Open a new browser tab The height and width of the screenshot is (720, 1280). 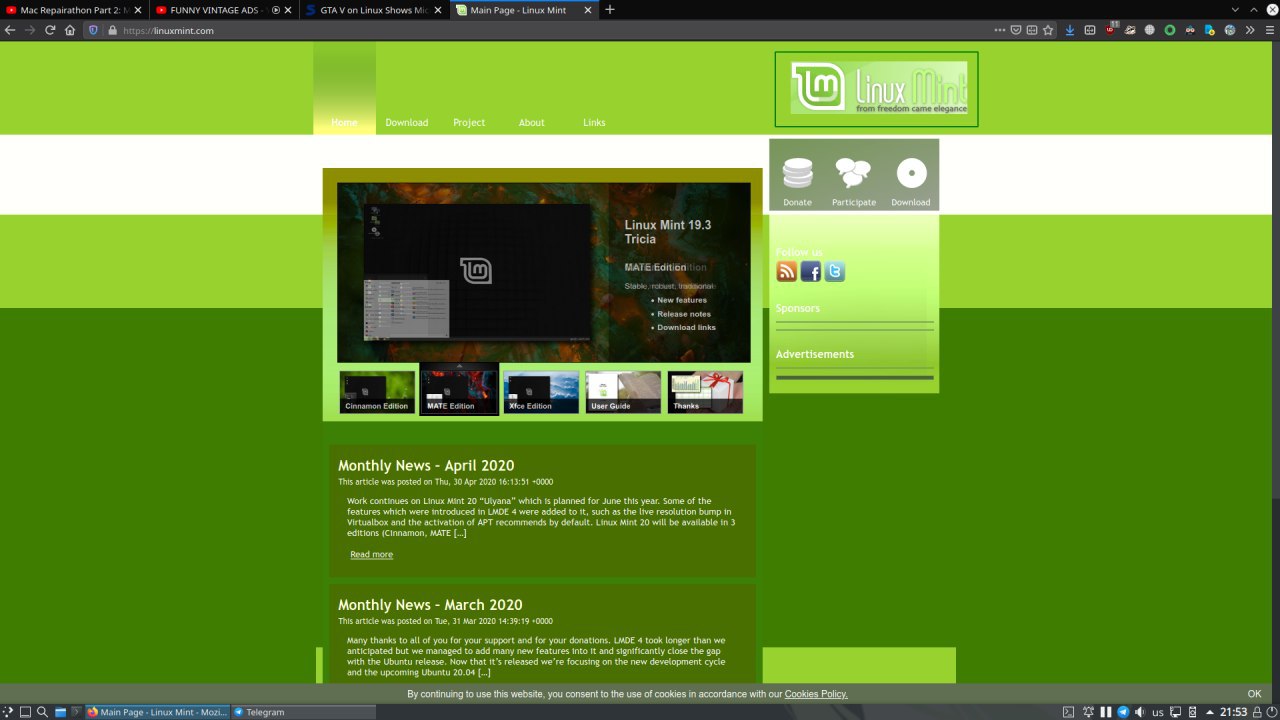[x=610, y=10]
